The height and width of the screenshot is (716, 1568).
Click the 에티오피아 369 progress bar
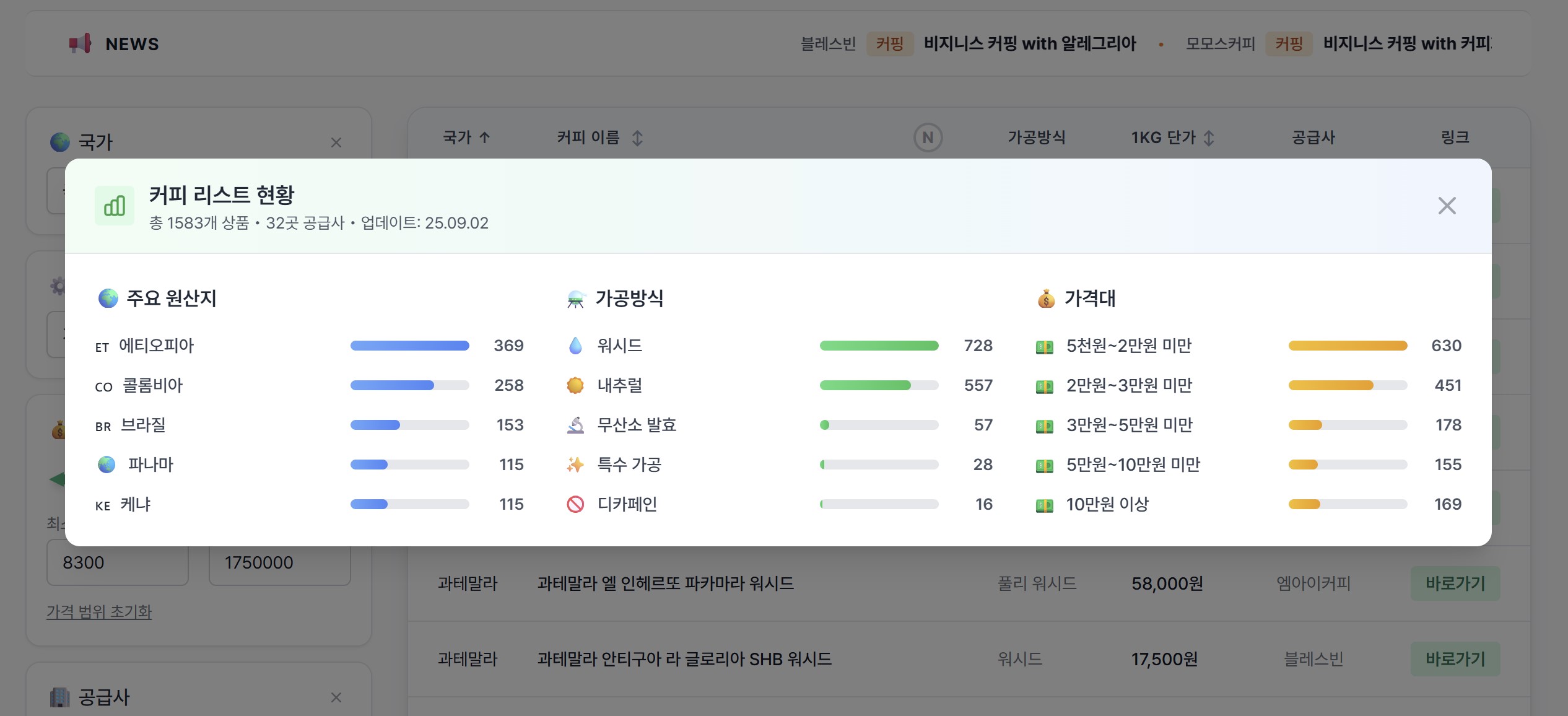point(409,346)
